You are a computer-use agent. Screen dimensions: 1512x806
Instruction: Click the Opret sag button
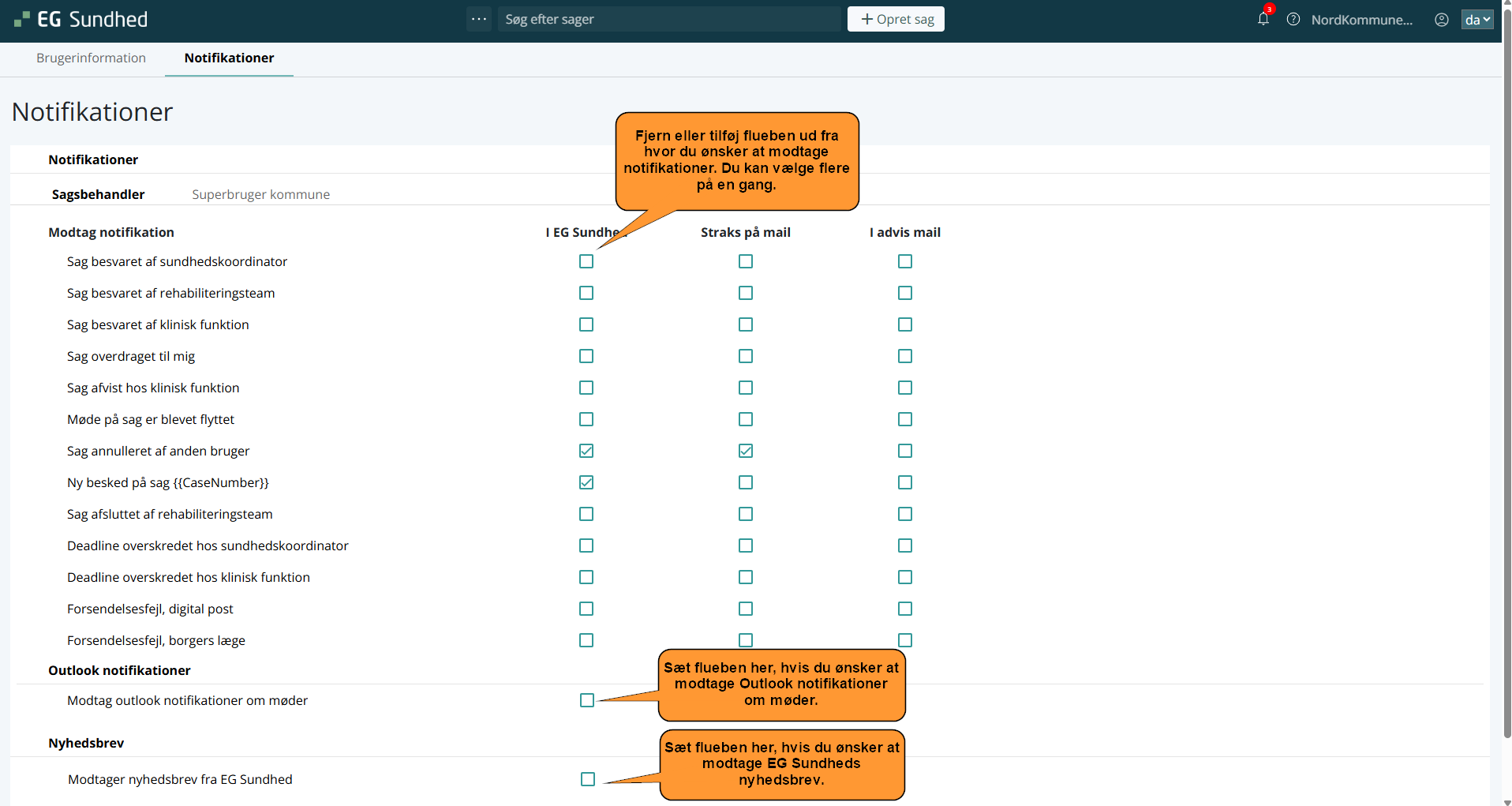click(896, 19)
